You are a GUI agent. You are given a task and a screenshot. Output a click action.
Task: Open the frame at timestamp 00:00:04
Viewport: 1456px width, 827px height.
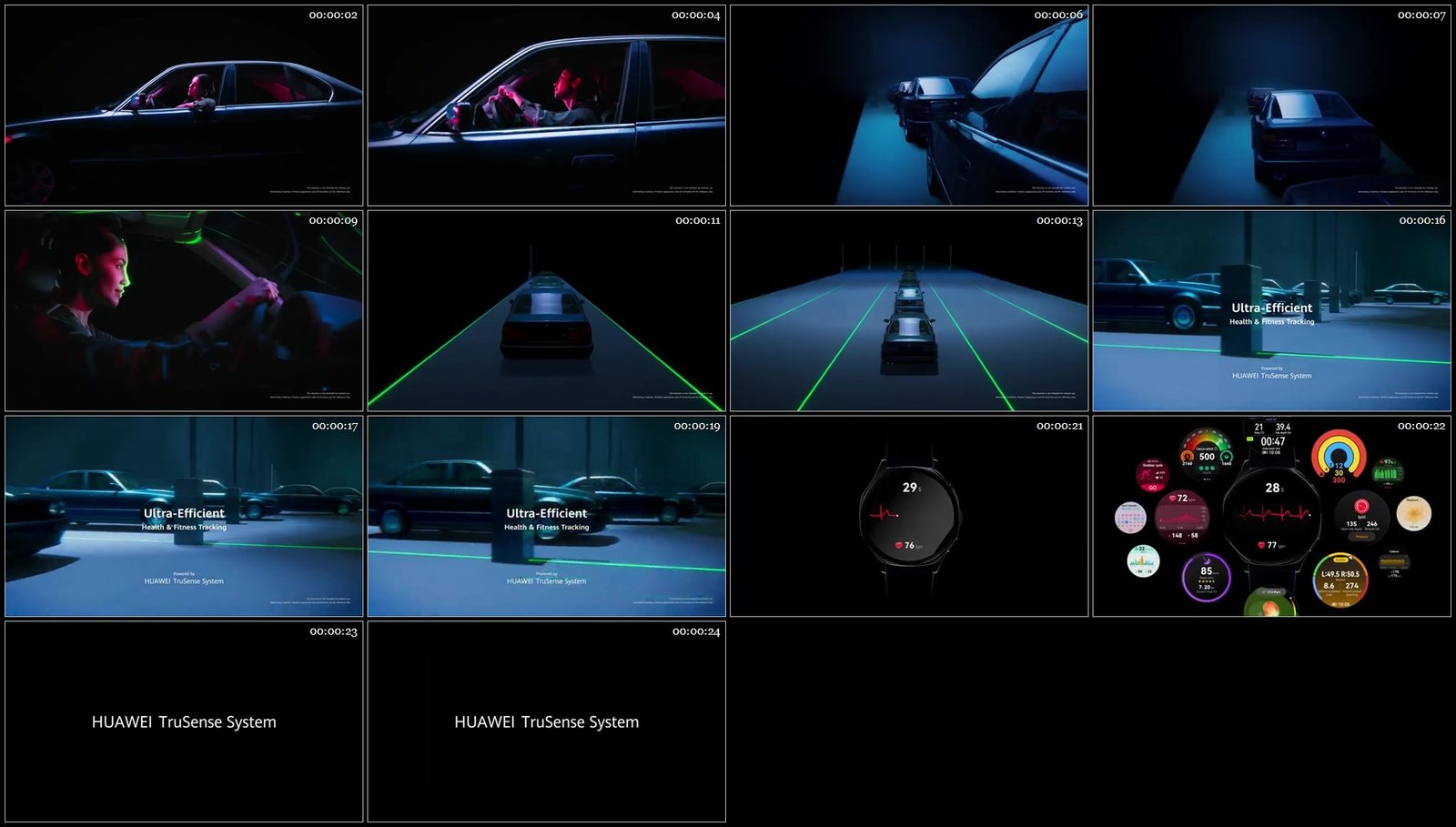tap(546, 106)
